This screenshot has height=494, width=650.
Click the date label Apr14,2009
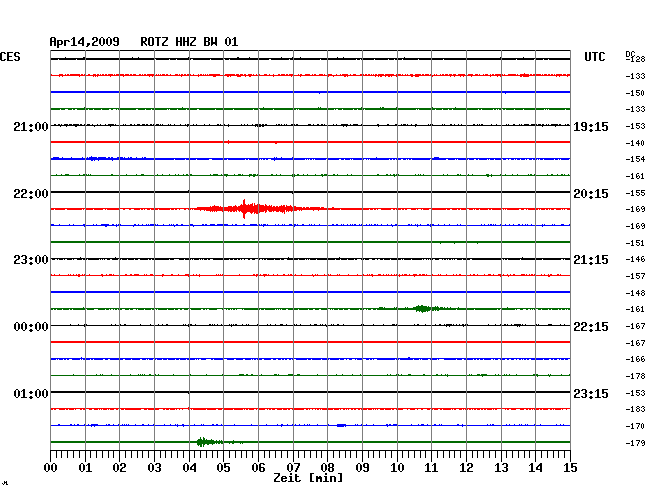click(x=85, y=42)
